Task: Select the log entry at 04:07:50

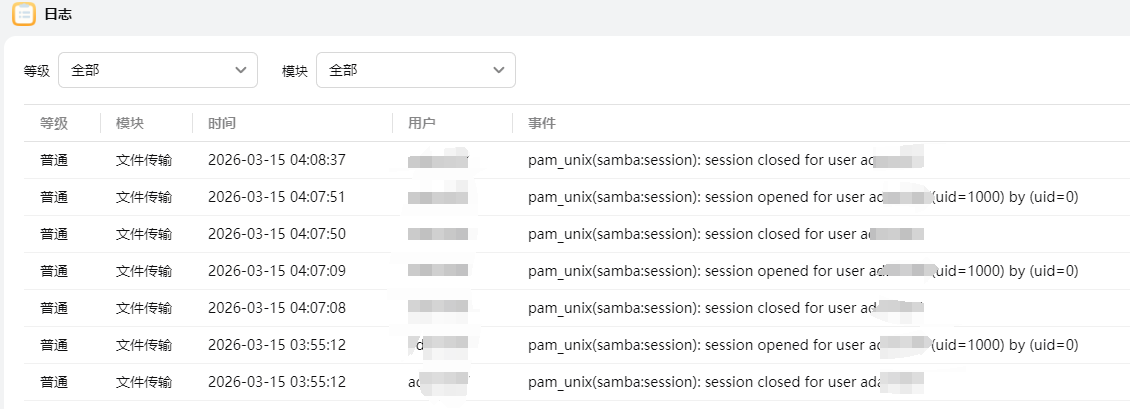Action: coord(276,234)
